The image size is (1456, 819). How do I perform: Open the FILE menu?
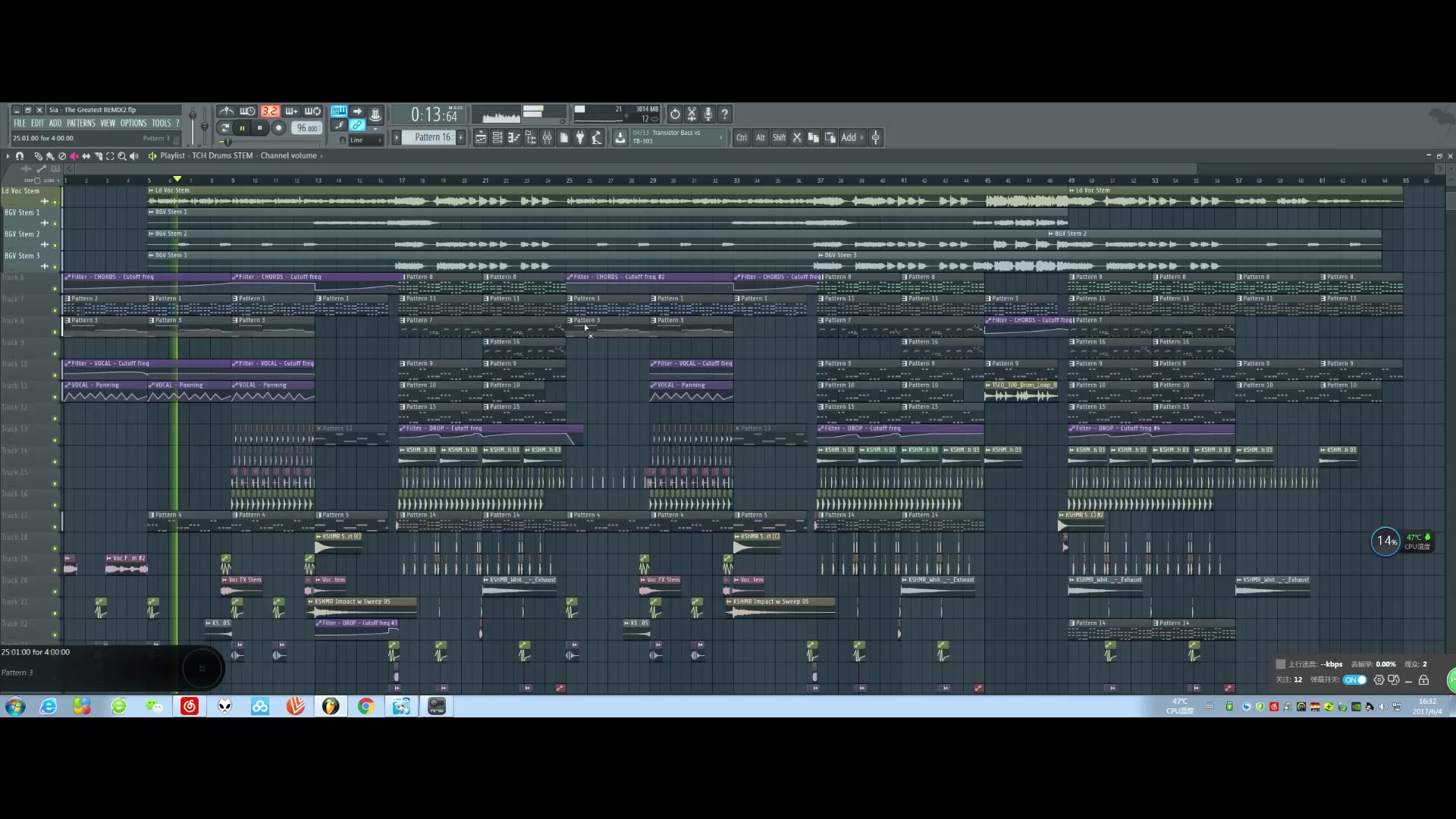pos(20,123)
